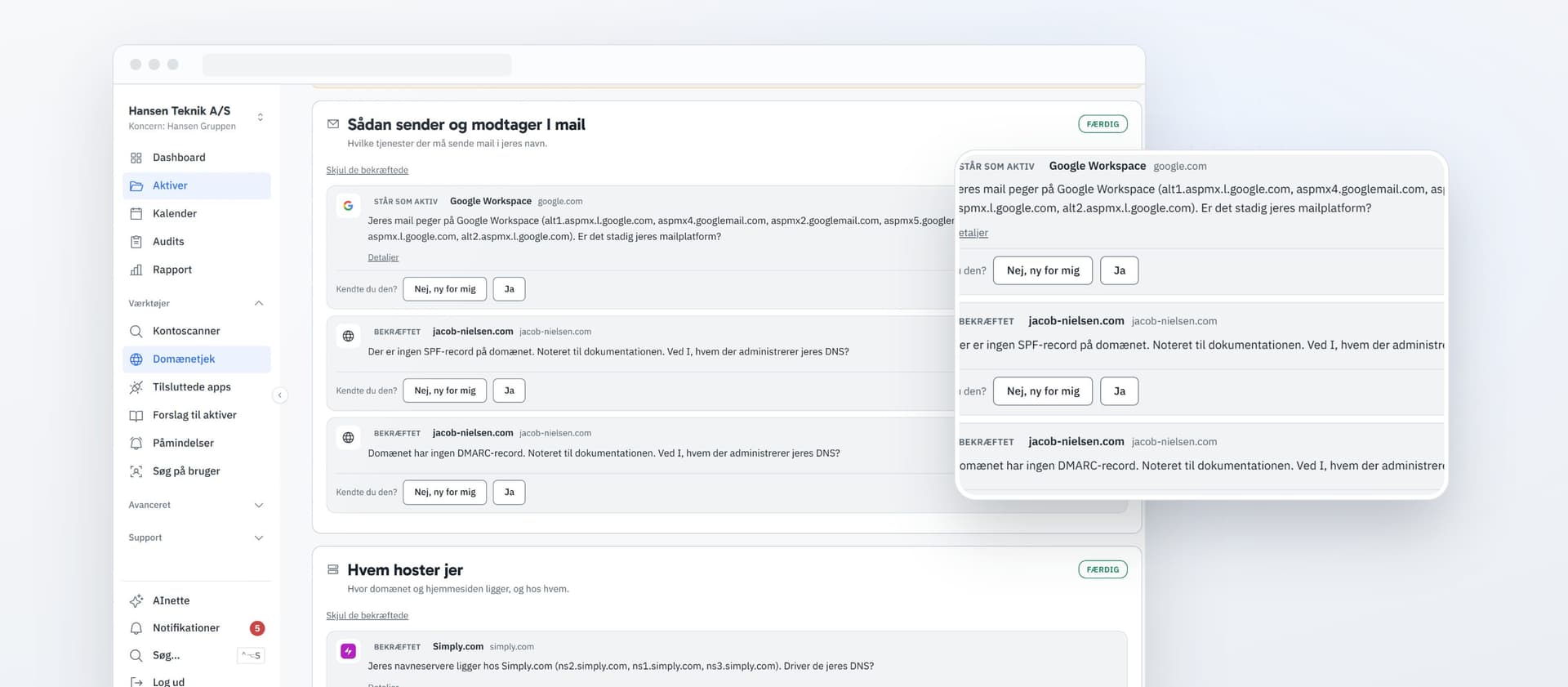1568x687 pixels.
Task: Click the Kontoscanner magnifier icon
Action: pos(136,331)
